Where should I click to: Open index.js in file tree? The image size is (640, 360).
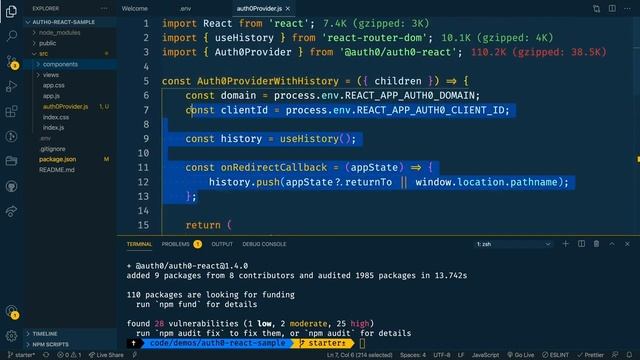pyautogui.click(x=53, y=128)
